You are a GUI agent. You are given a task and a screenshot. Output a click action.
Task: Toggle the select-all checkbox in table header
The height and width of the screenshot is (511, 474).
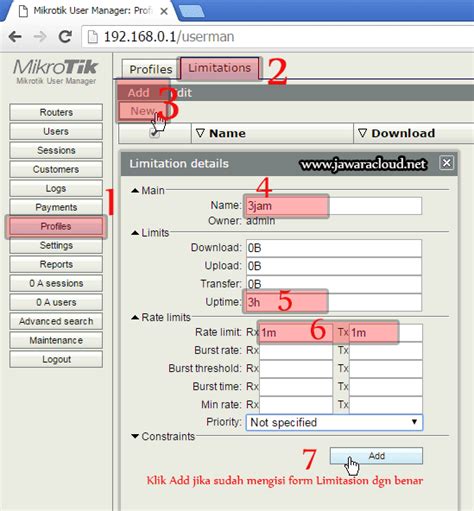coord(154,133)
